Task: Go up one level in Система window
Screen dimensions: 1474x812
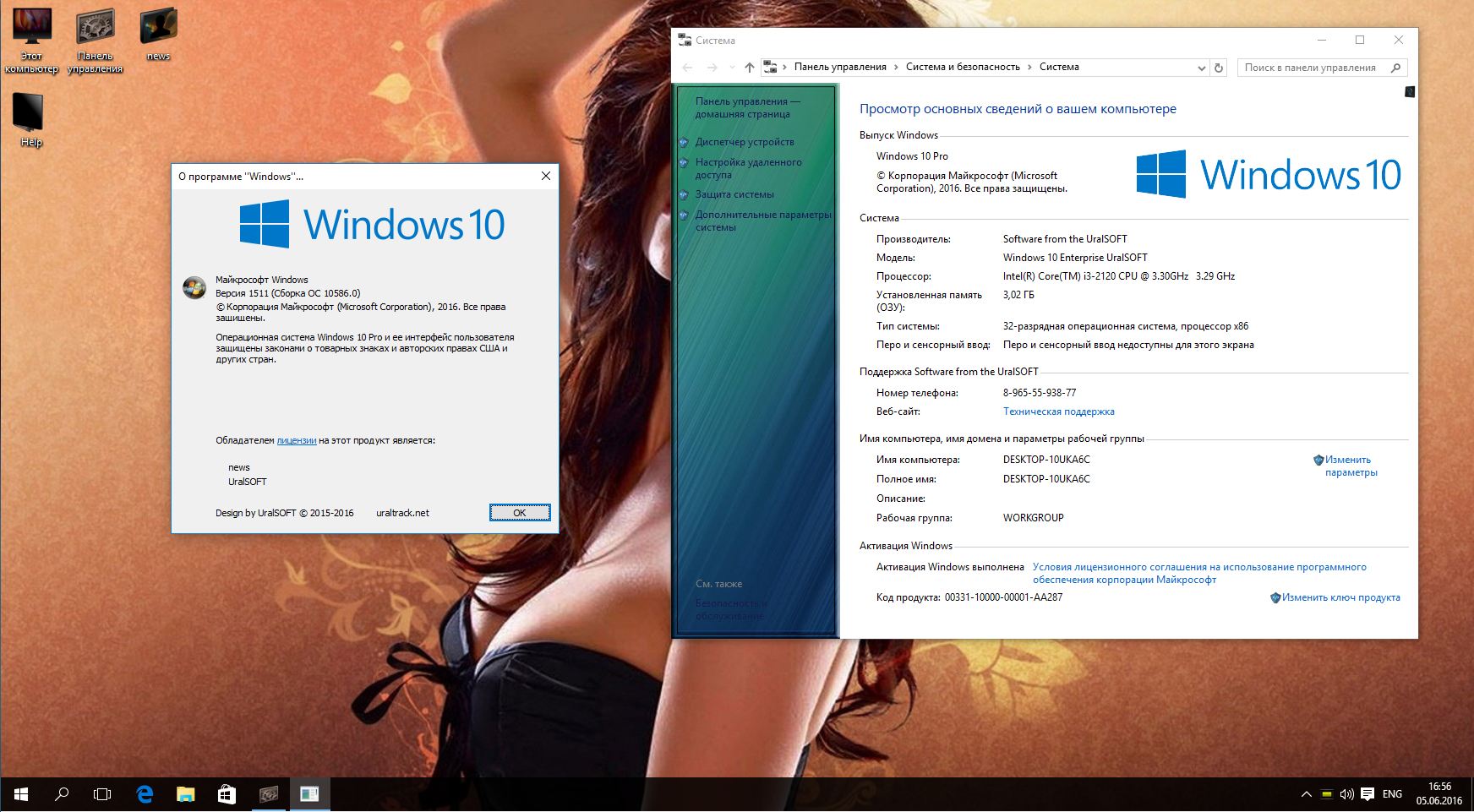Action: click(x=750, y=68)
